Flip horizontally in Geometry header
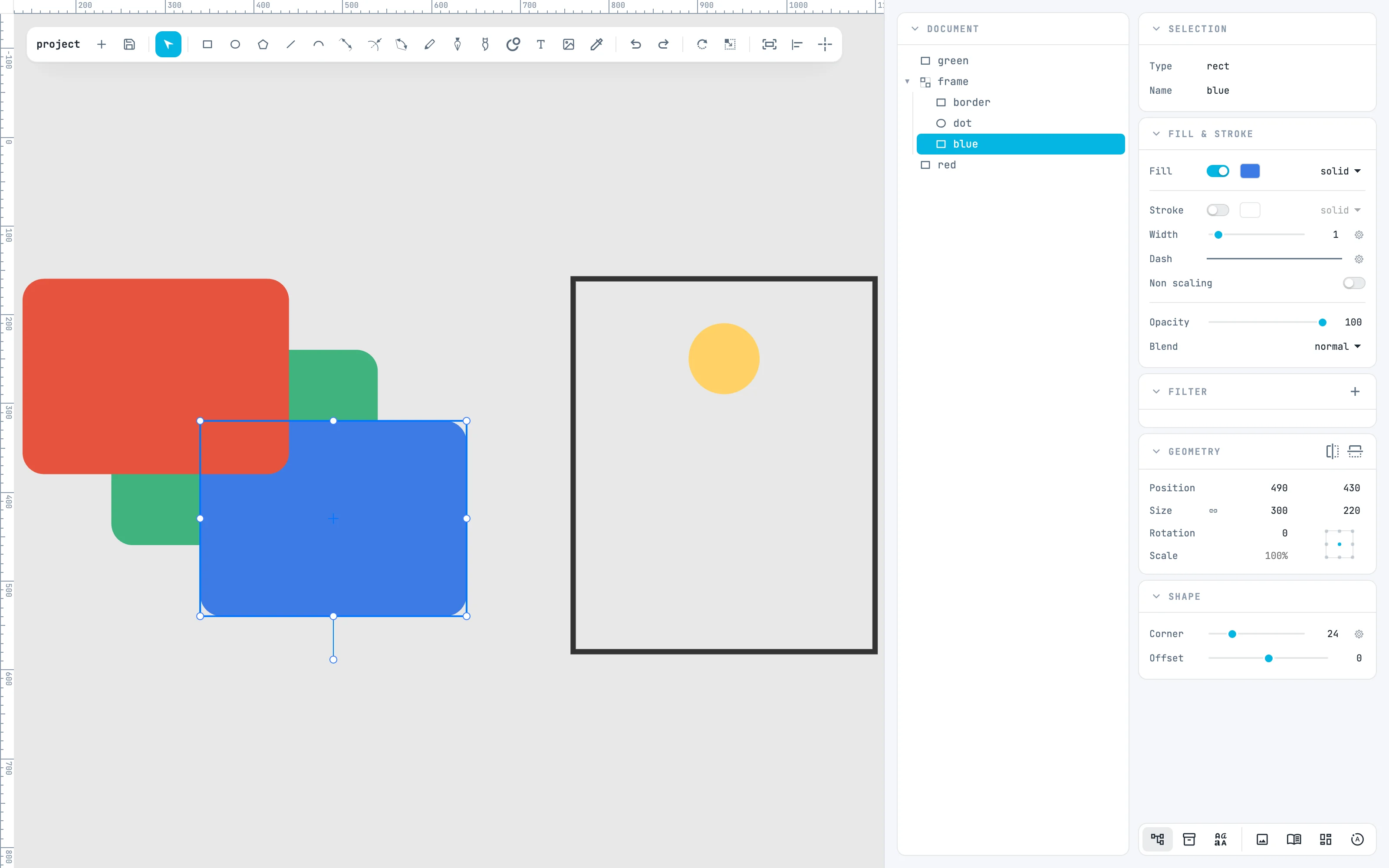This screenshot has height=868, width=1389. point(1332,451)
